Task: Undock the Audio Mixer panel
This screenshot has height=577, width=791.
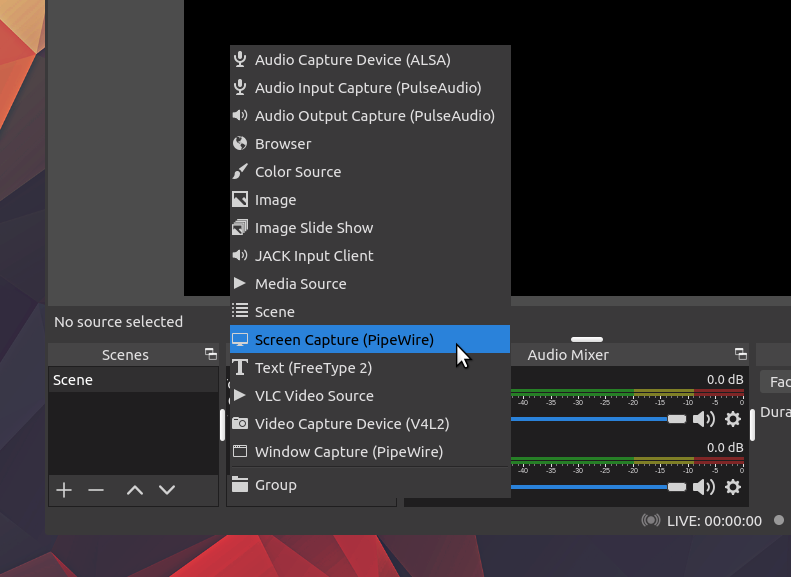Action: 741,354
